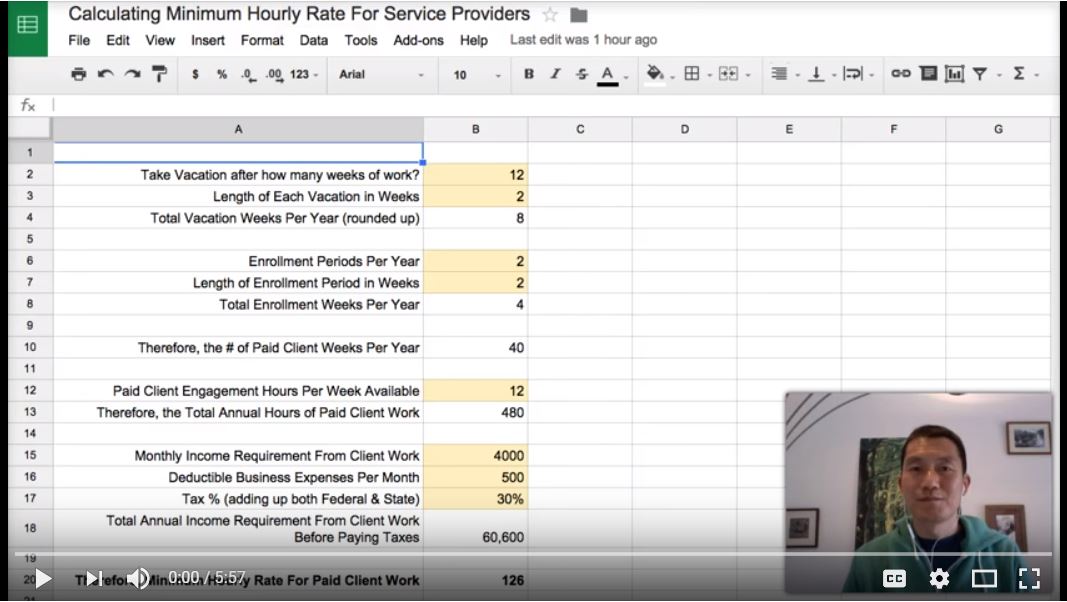Click the Functions sigma icon
The width and height of the screenshot is (1067, 602).
point(1022,75)
